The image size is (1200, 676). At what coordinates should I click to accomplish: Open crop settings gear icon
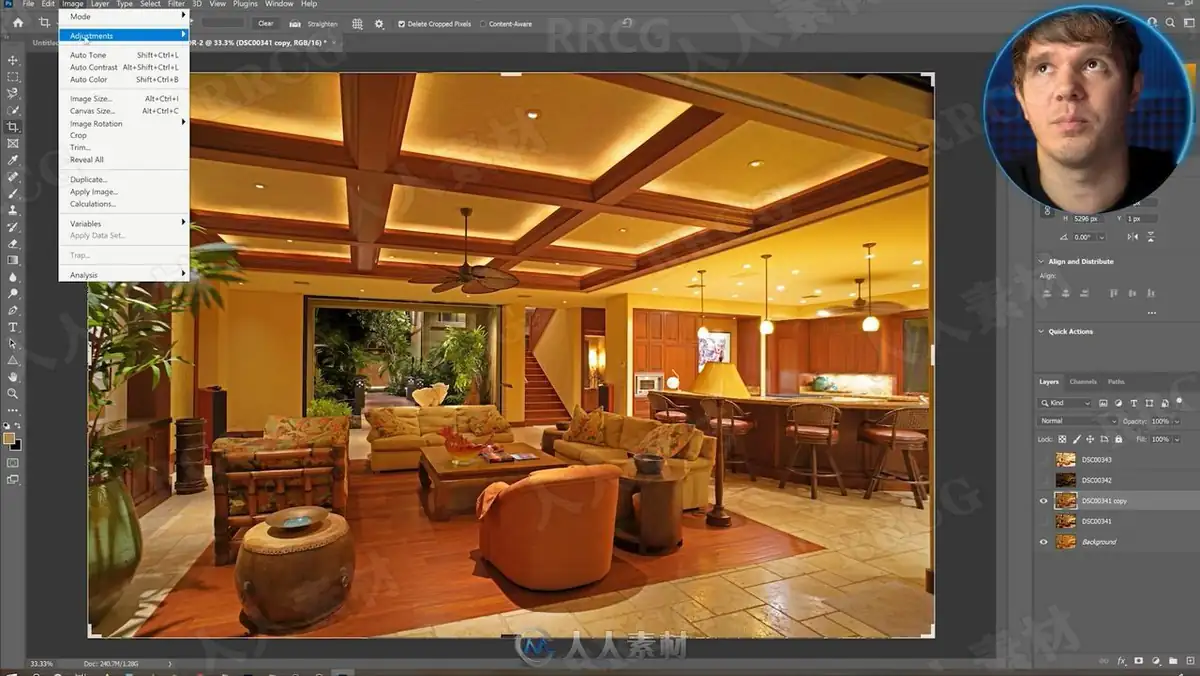click(x=379, y=23)
